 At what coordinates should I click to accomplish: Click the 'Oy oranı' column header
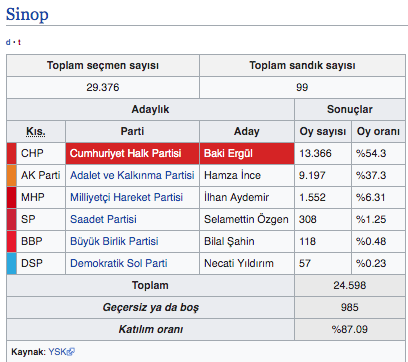[x=378, y=131]
